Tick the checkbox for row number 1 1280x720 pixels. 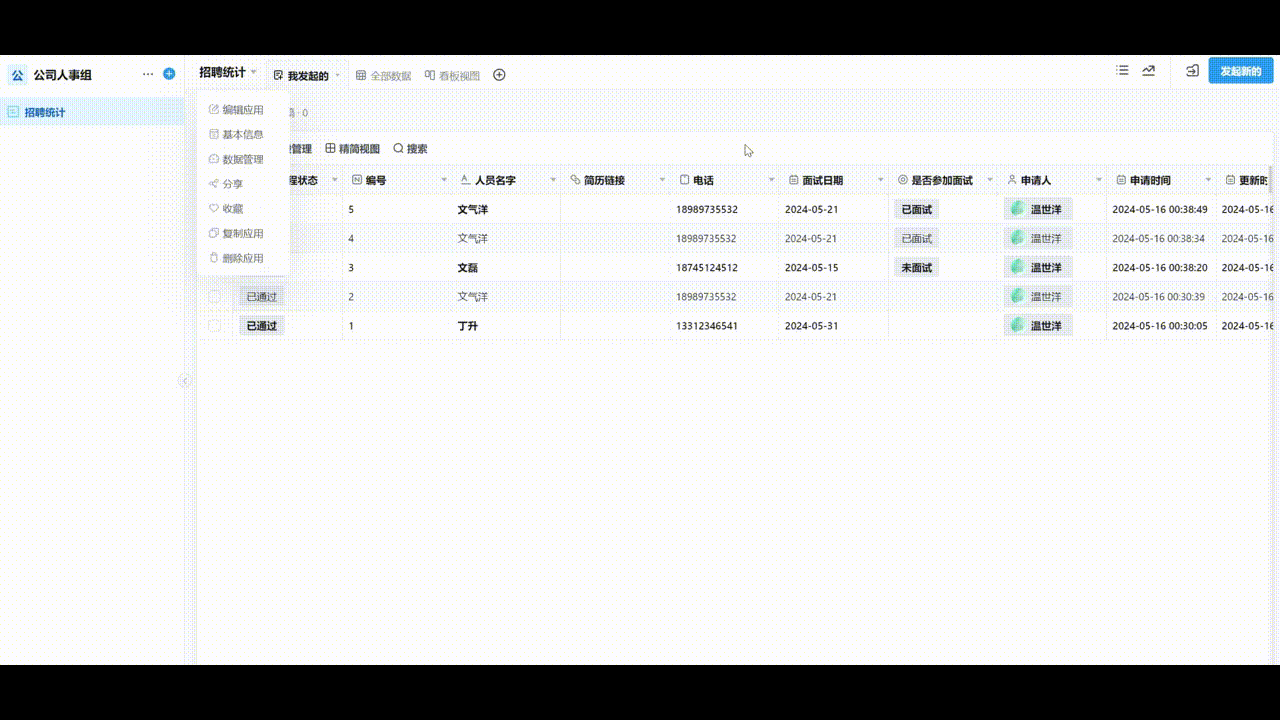coord(214,326)
